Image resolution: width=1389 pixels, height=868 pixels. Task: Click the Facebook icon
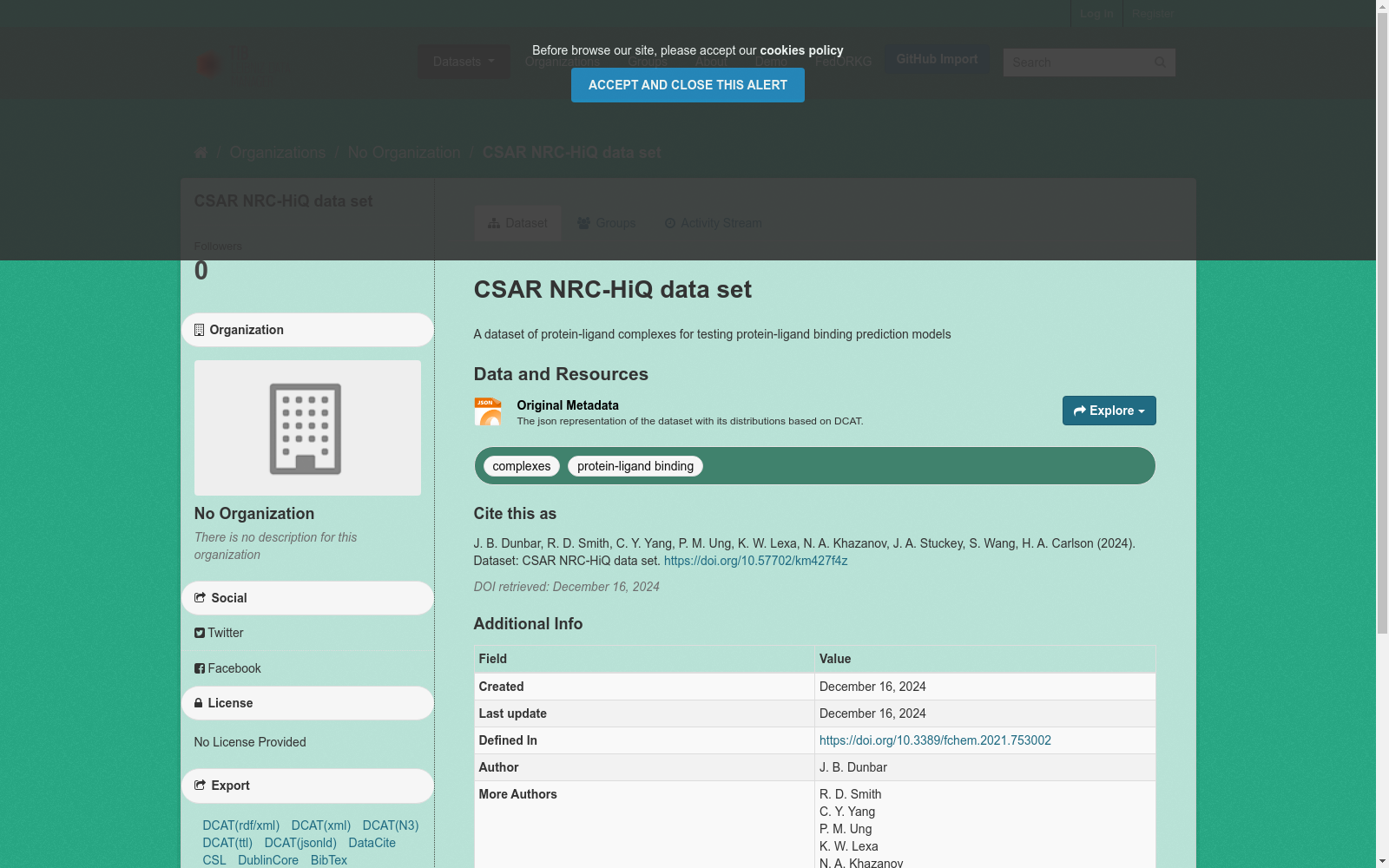click(200, 668)
